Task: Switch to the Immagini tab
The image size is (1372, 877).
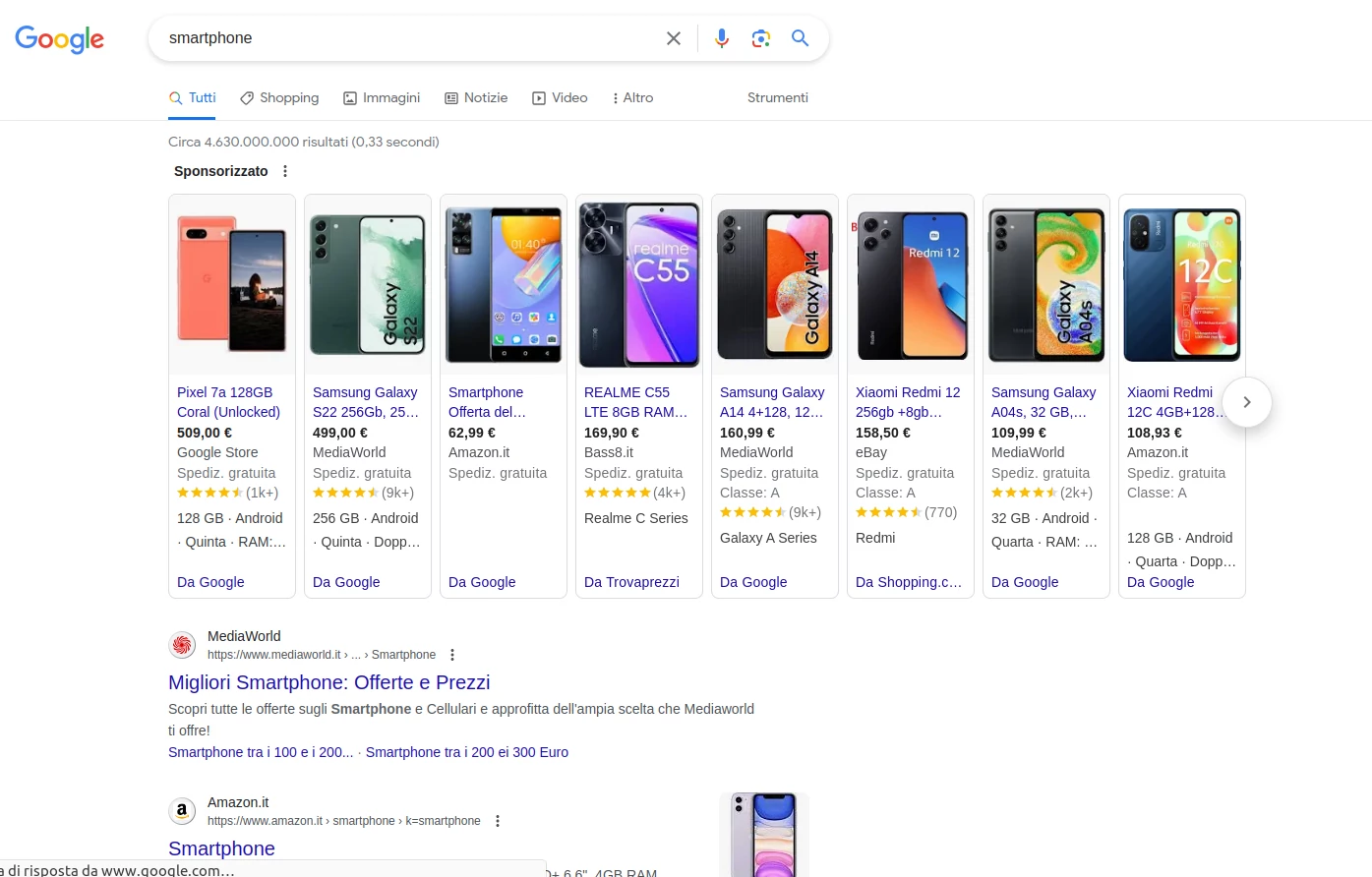Action: tap(382, 97)
